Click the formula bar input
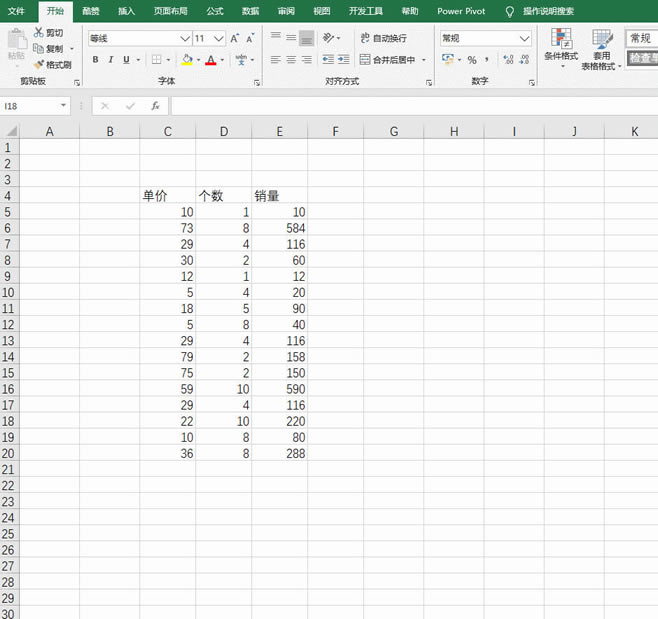The width and height of the screenshot is (658, 619). click(415, 106)
